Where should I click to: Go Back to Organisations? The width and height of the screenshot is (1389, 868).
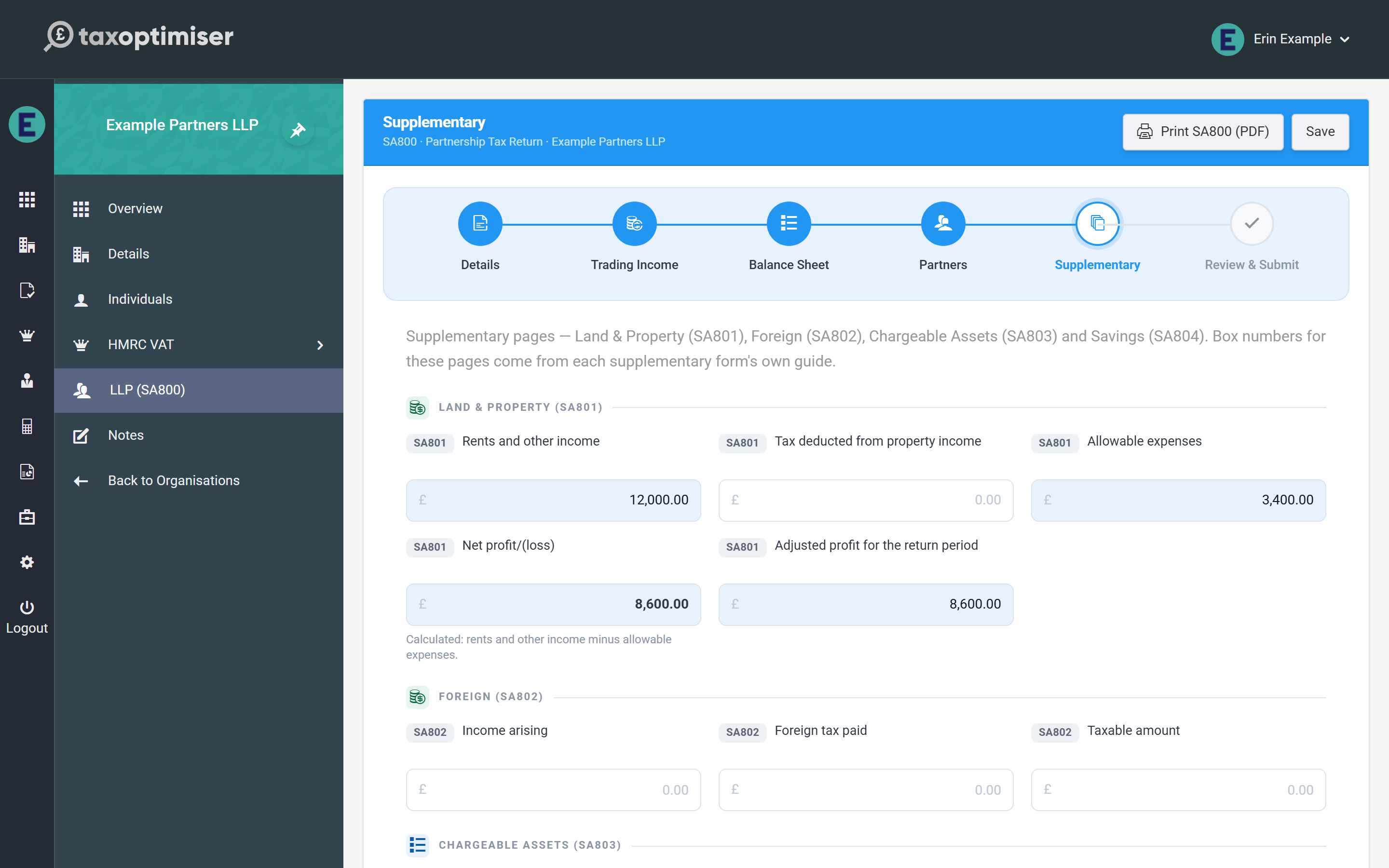(199, 480)
